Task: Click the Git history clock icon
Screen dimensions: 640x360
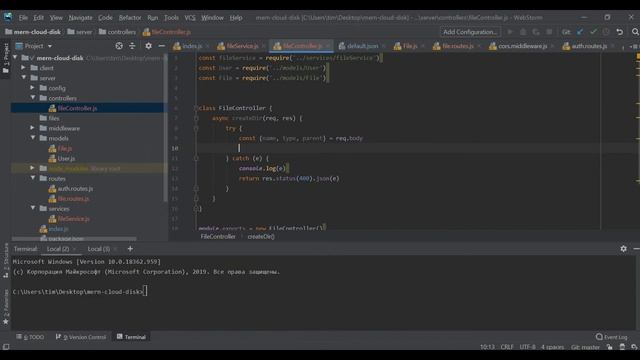Action: [x=606, y=32]
